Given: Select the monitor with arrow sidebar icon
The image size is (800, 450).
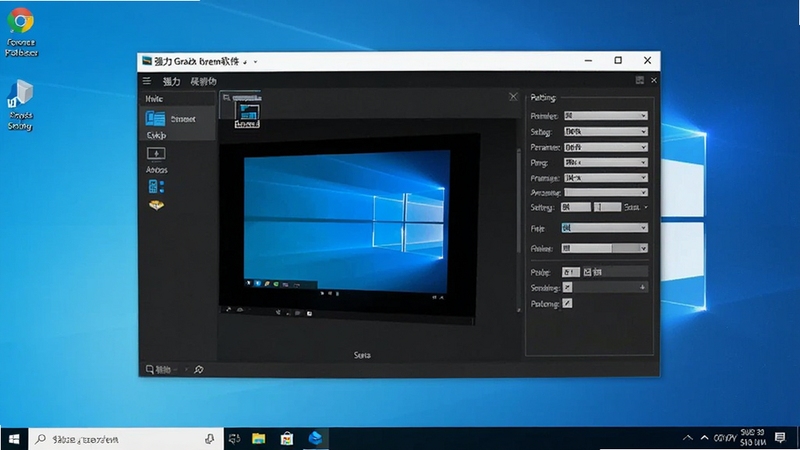Looking at the screenshot, I should click(156, 154).
